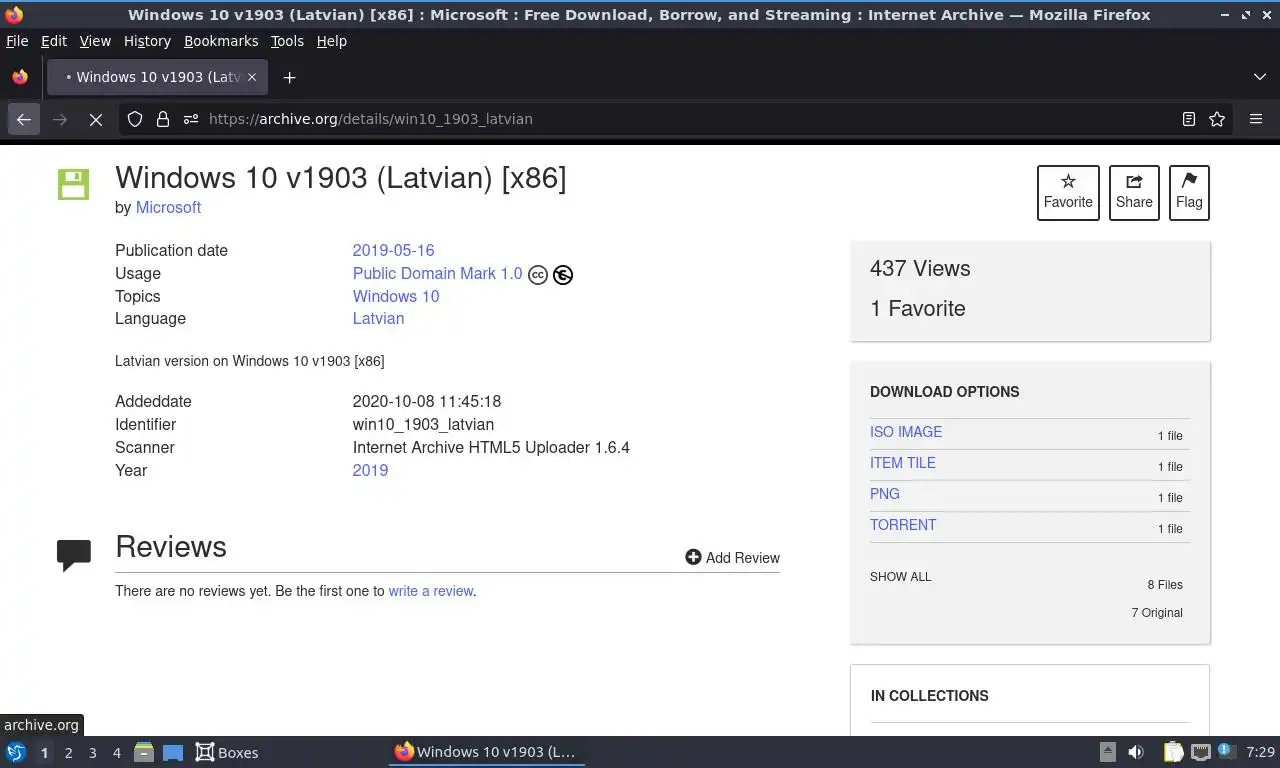This screenshot has width=1280, height=768.
Task: Show all download files
Action: click(x=900, y=577)
